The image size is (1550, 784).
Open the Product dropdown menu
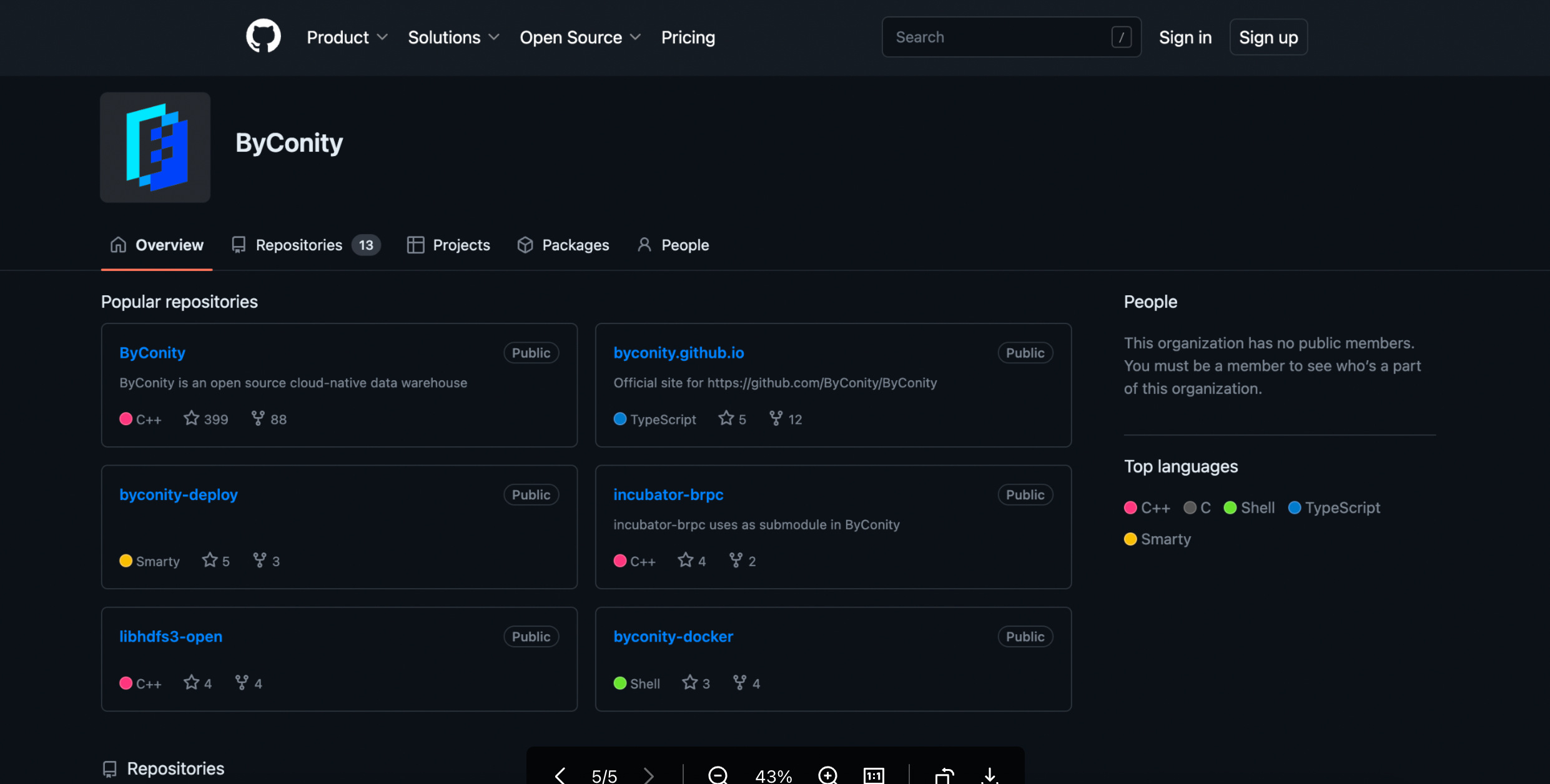[x=347, y=37]
